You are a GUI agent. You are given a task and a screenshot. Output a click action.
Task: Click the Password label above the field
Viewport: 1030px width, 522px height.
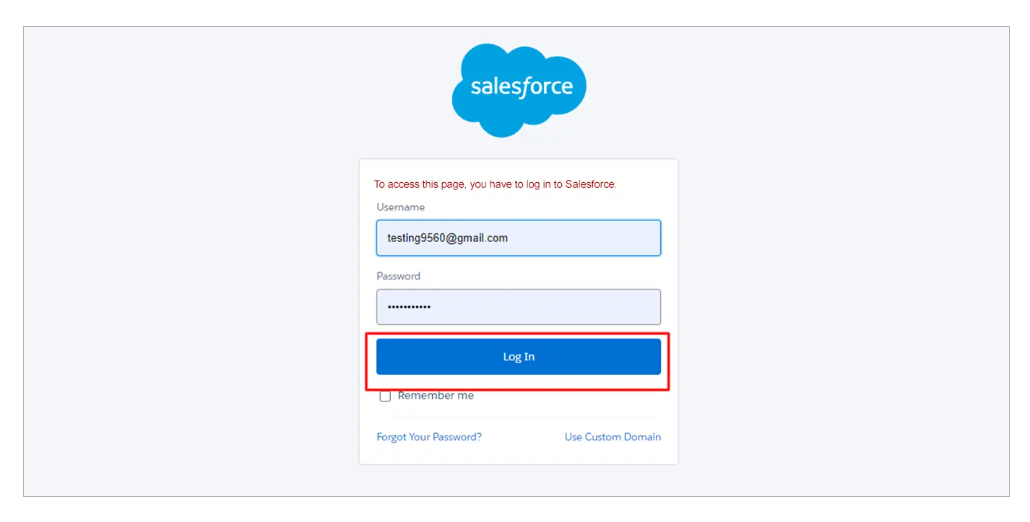(x=398, y=276)
